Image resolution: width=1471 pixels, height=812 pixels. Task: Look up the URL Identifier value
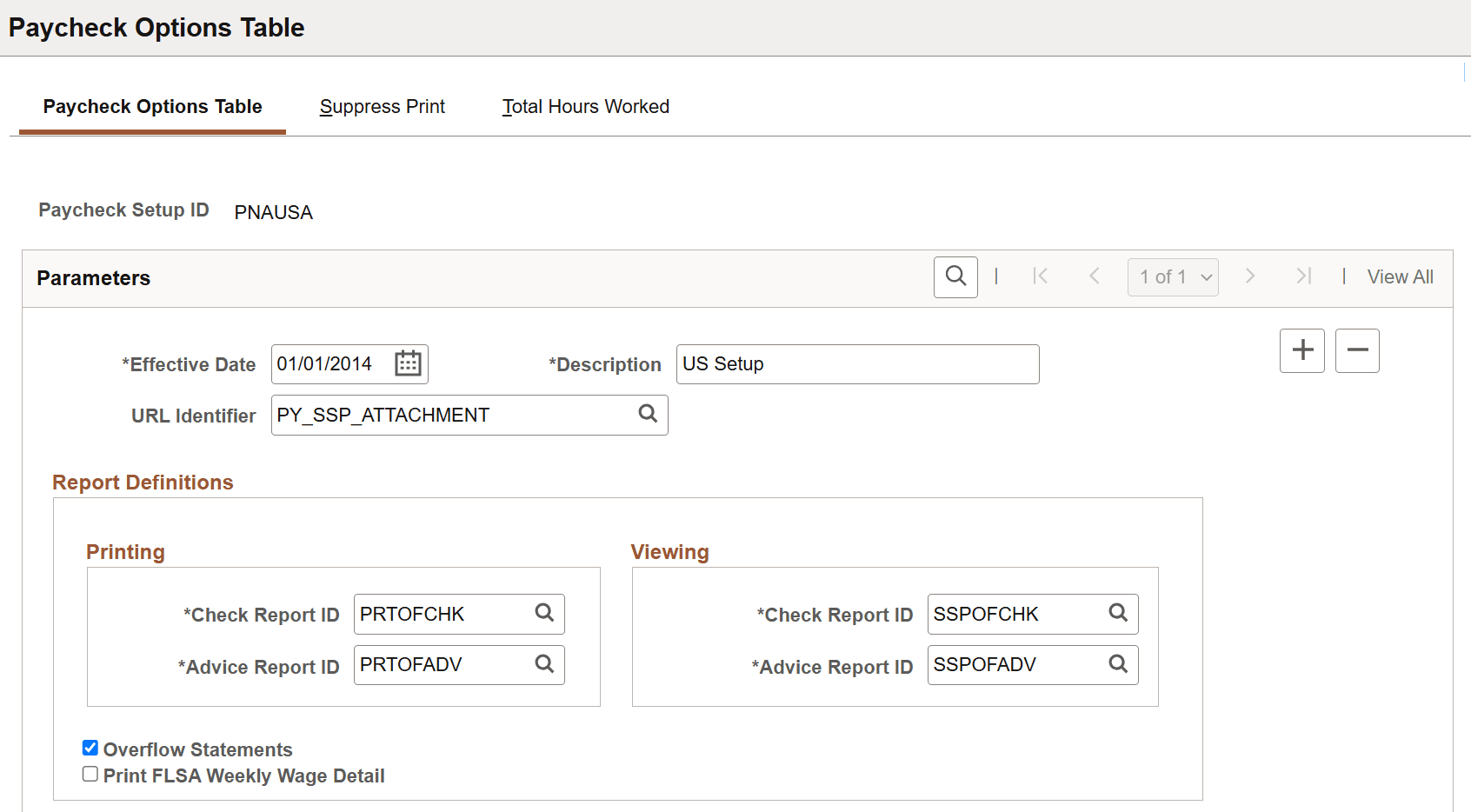(x=648, y=414)
